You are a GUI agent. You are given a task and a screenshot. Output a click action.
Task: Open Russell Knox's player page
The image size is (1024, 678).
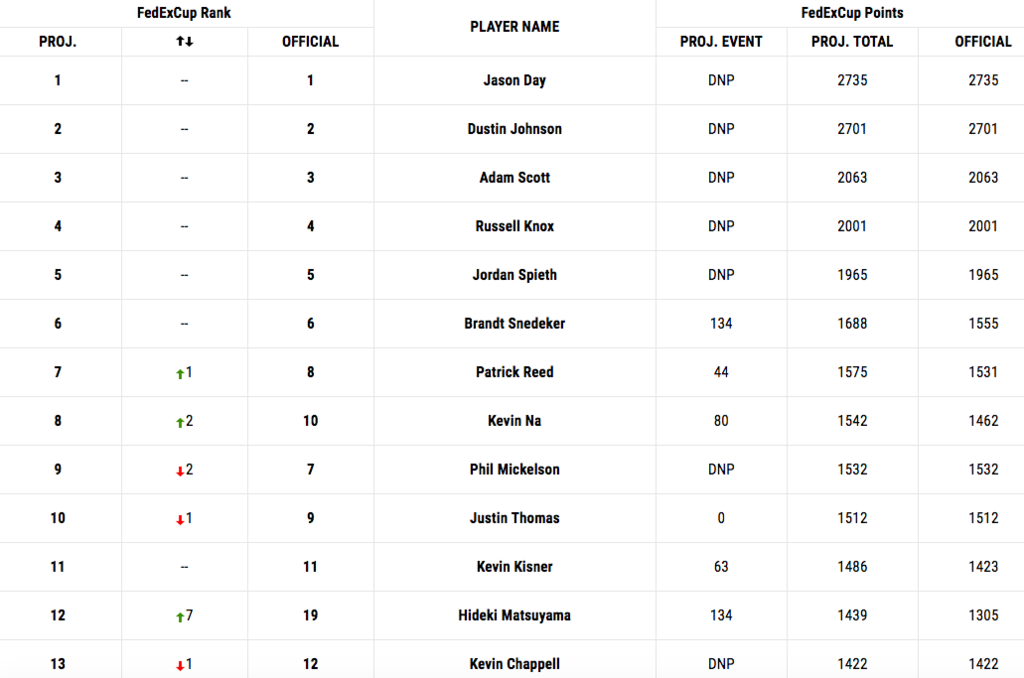pyautogui.click(x=515, y=226)
